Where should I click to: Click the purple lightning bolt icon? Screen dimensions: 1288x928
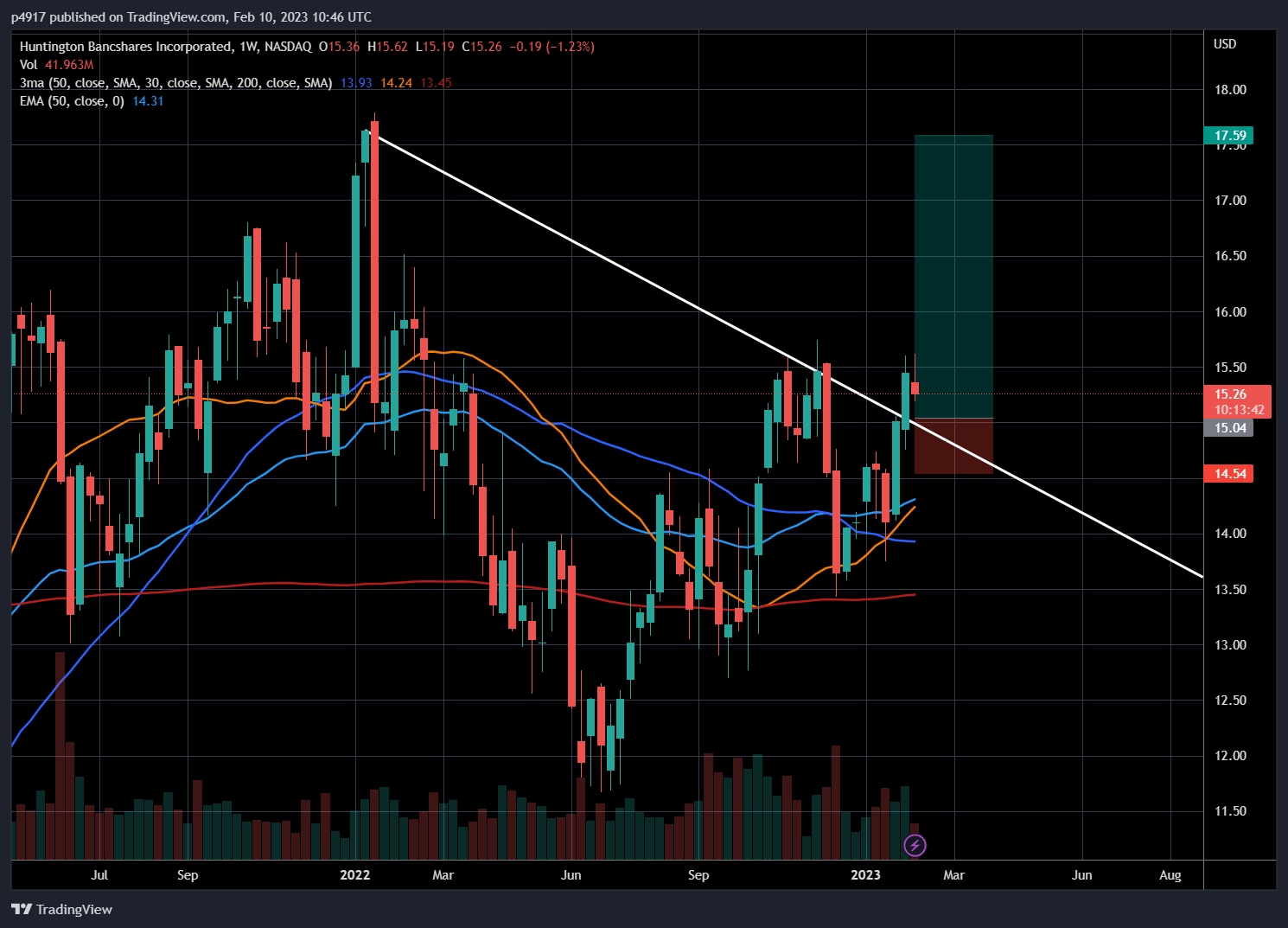coord(915,845)
